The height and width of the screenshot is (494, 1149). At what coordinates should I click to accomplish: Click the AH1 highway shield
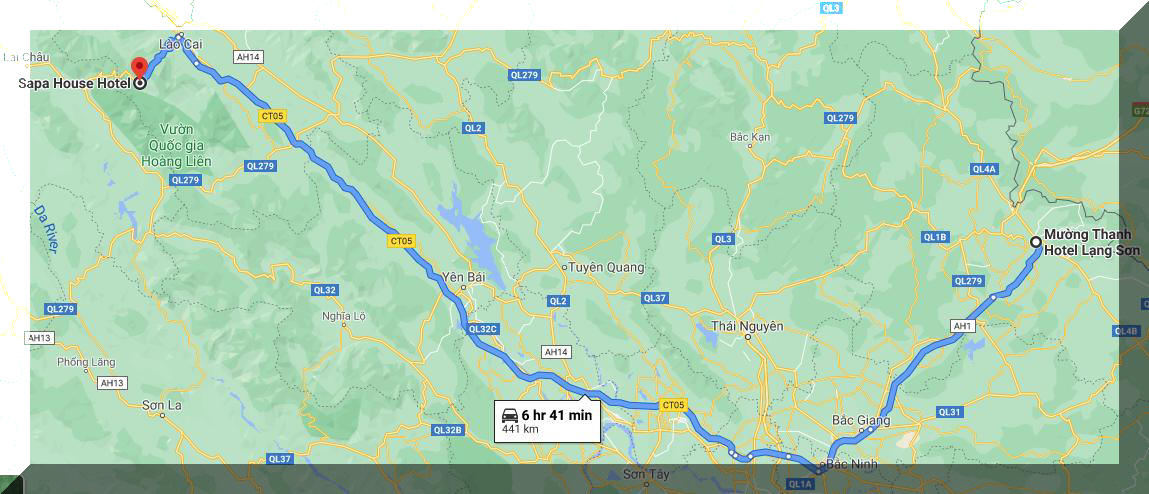tap(962, 325)
